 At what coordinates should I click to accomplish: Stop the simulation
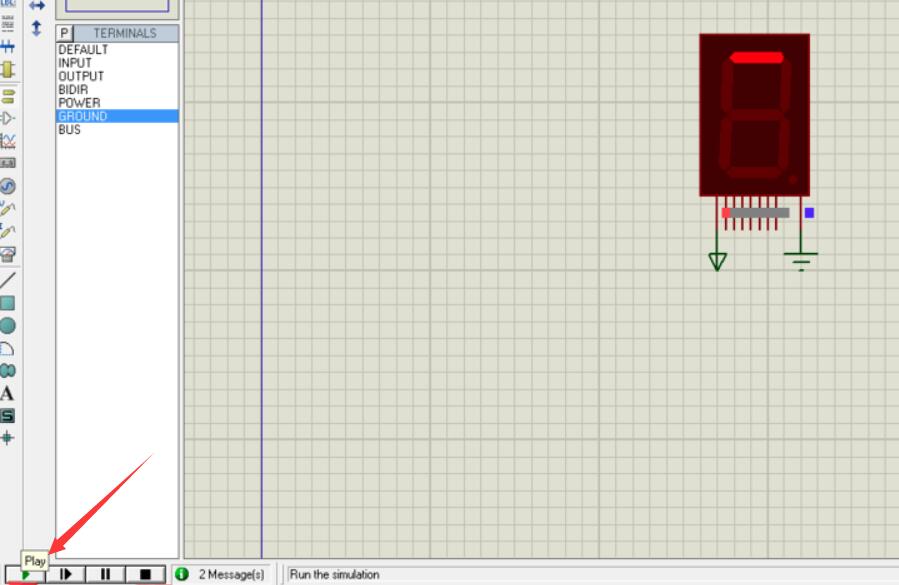[x=145, y=574]
